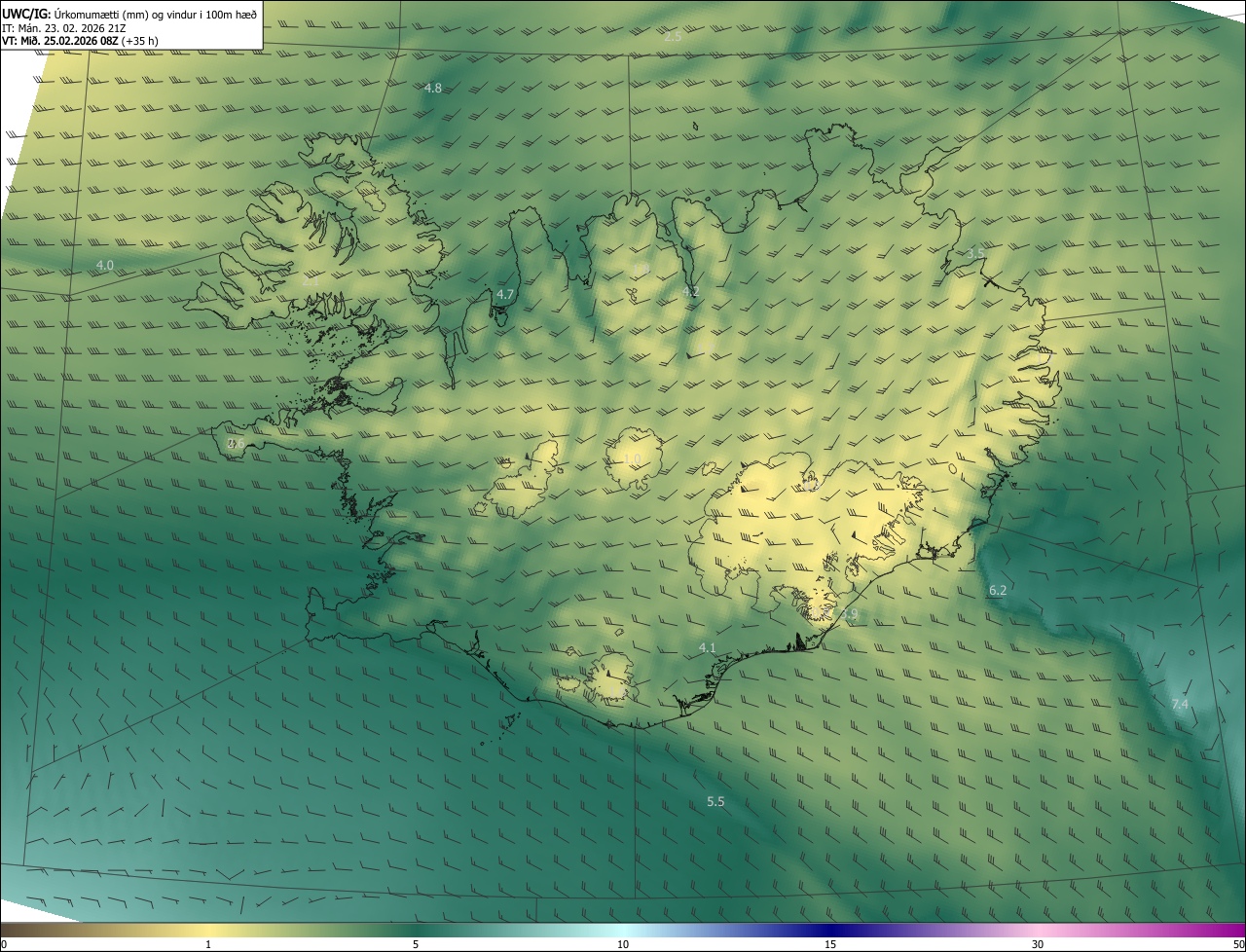Click the 1.0 value label on the glacier
This screenshot has width=1246, height=952.
tap(632, 459)
